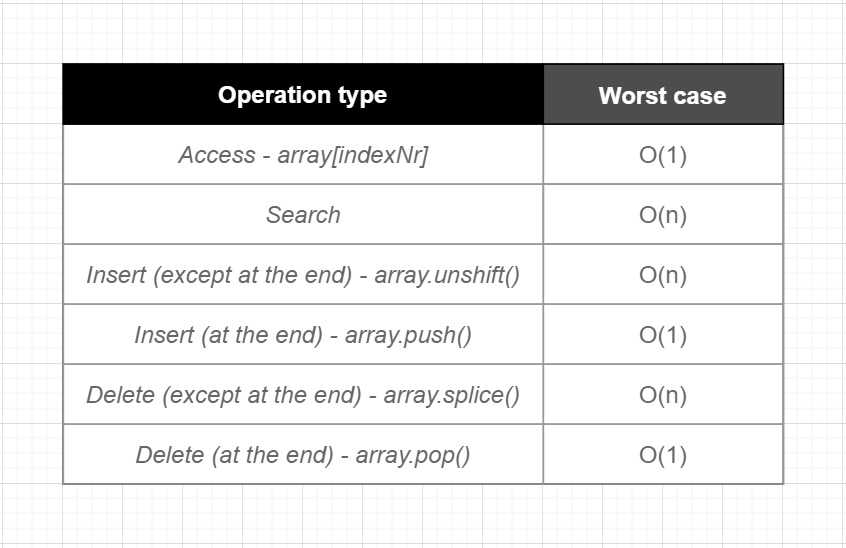This screenshot has width=846, height=548.
Task: Select the array.push() insert cell
Action: (303, 334)
